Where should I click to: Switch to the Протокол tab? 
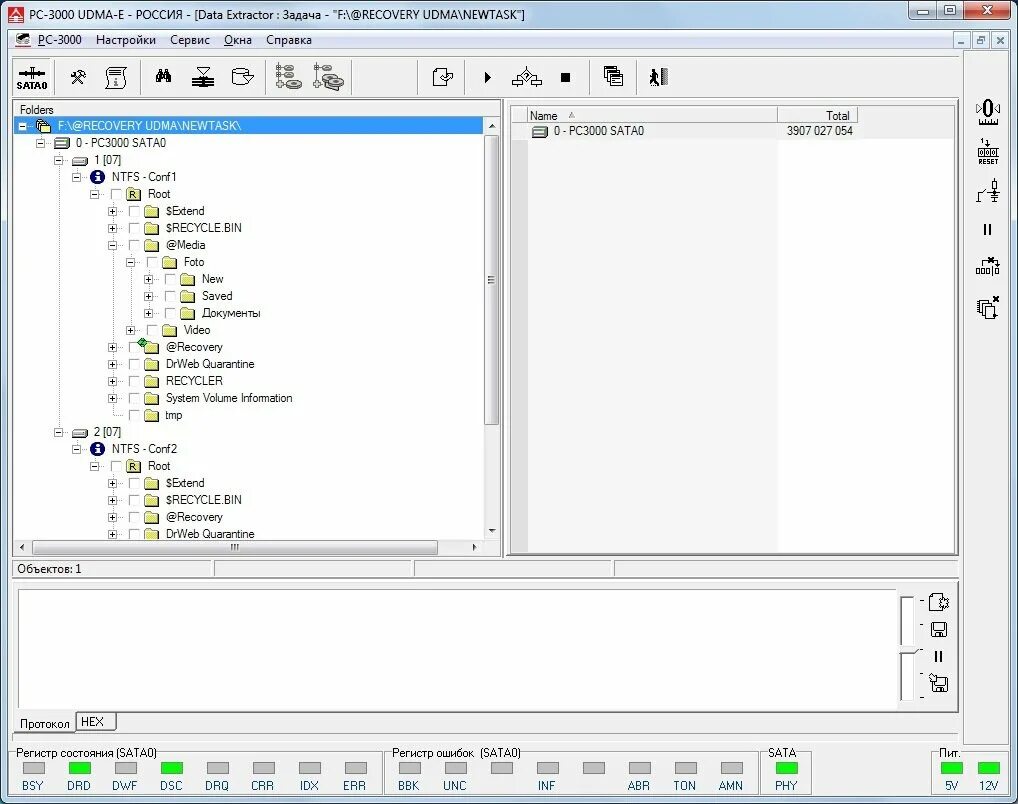[x=44, y=723]
